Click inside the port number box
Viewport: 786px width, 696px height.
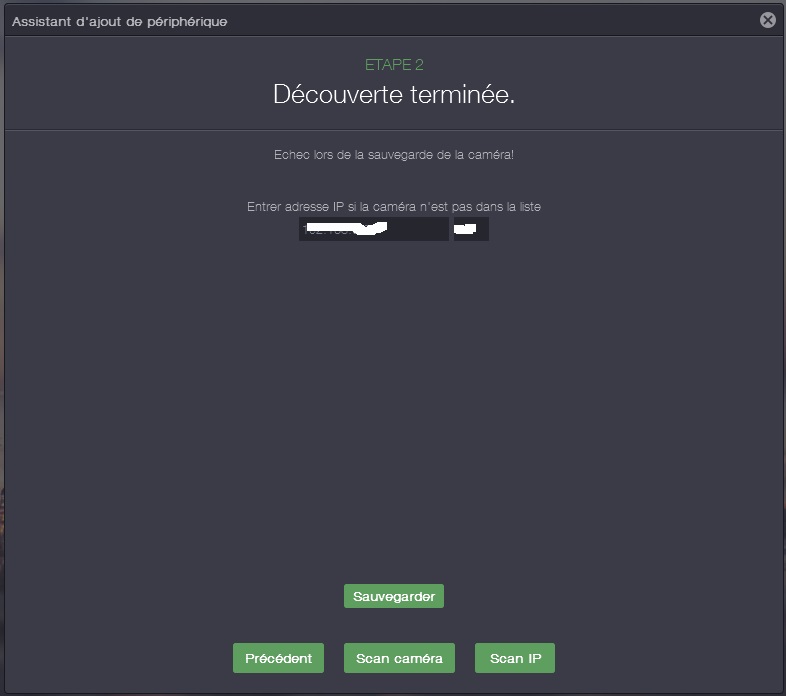[x=471, y=229]
